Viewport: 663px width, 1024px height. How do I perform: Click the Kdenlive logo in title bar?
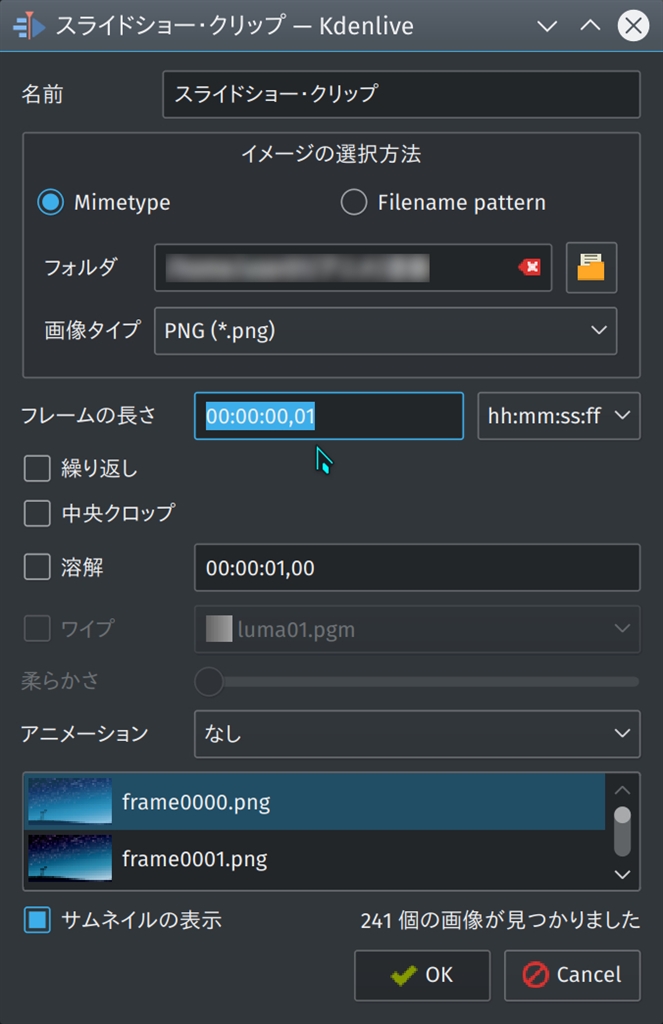pyautogui.click(x=29, y=25)
